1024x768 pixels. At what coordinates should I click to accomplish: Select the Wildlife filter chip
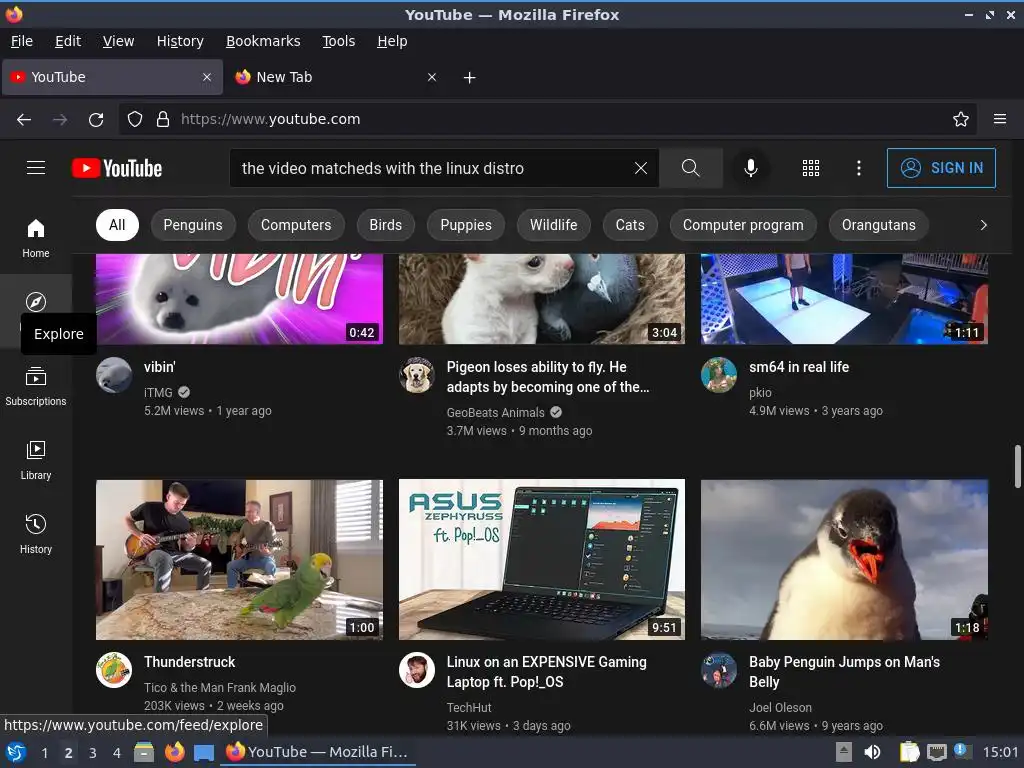553,225
